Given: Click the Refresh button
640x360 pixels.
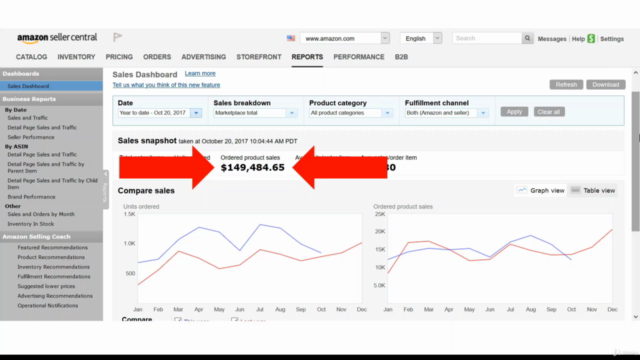Looking at the screenshot, I should [566, 84].
